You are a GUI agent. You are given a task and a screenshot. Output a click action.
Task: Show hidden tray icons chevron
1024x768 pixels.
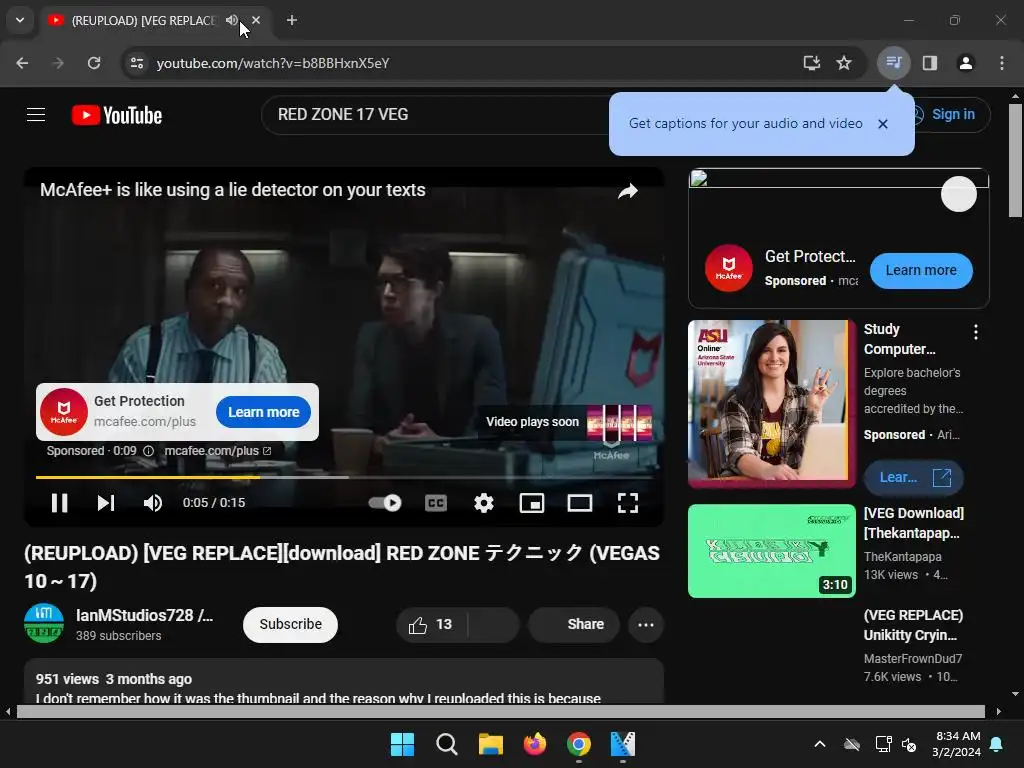(820, 744)
